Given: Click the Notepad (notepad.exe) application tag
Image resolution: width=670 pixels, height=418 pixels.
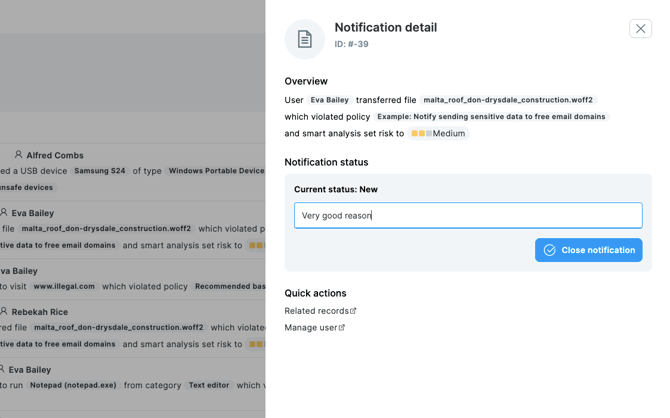Looking at the screenshot, I should 72,385.
